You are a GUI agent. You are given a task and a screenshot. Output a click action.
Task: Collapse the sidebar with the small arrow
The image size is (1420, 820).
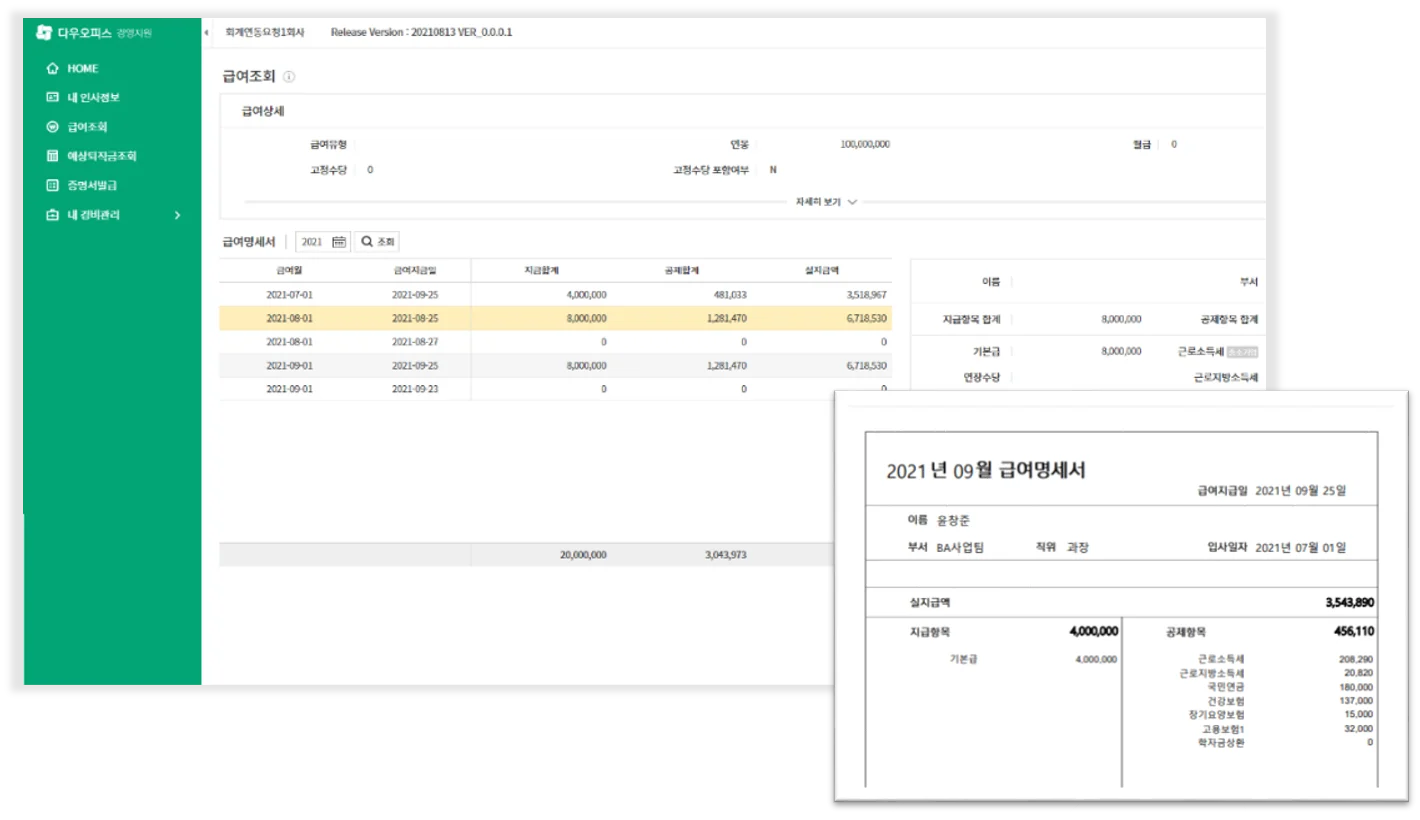[x=206, y=33]
